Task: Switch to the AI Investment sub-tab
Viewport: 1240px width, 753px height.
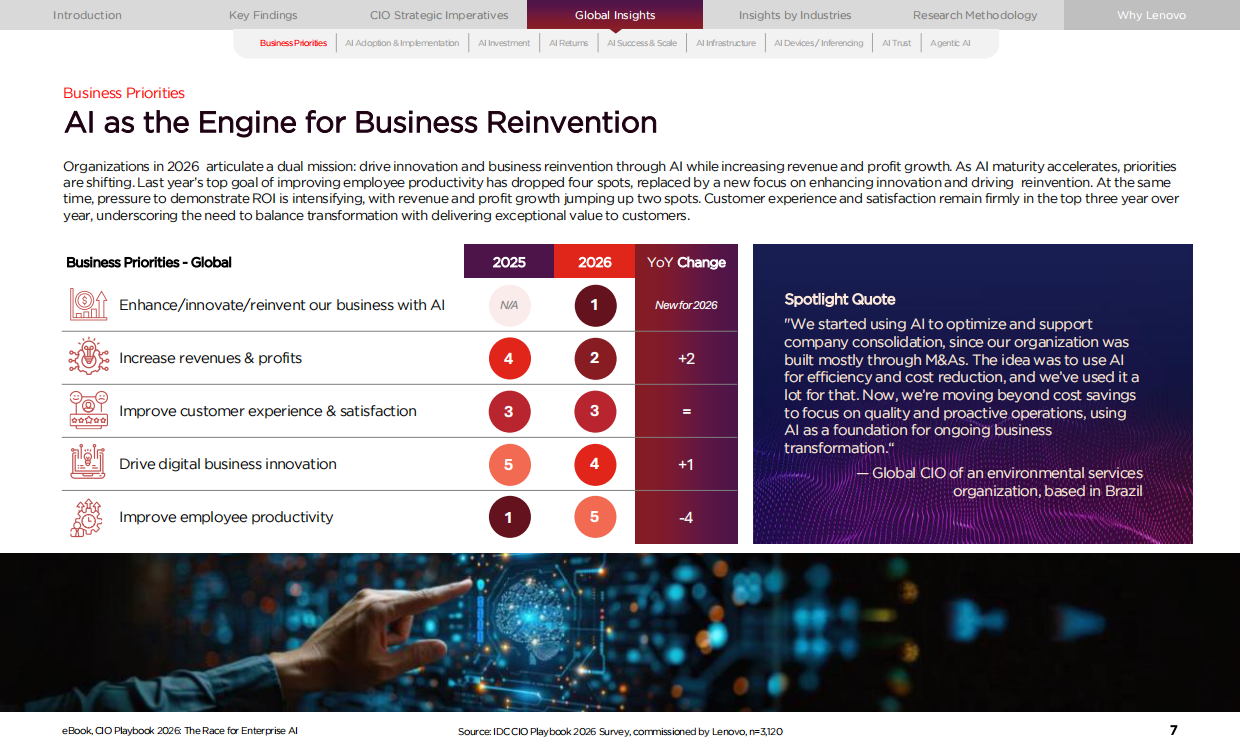Action: [505, 43]
